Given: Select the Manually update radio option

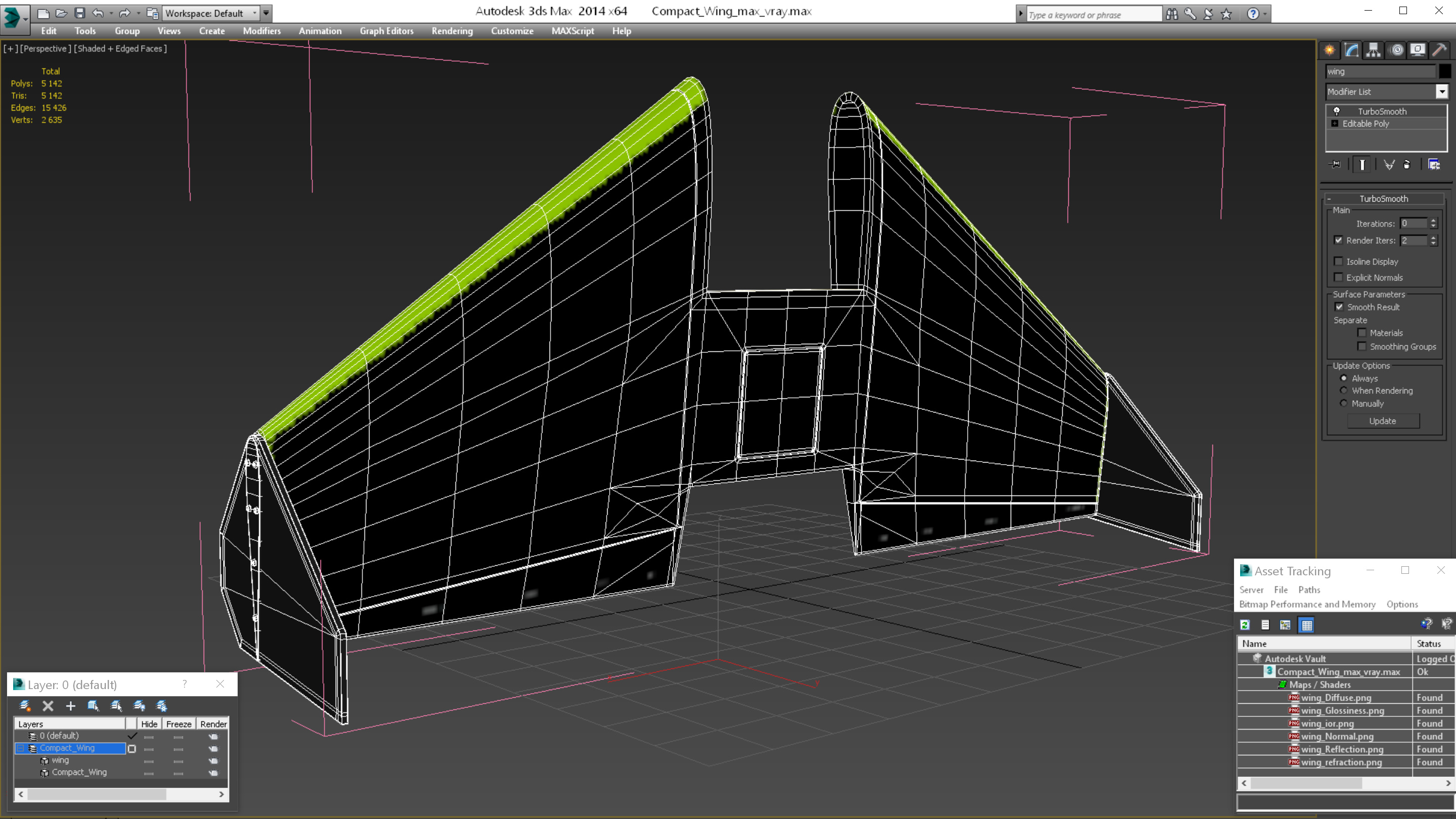Looking at the screenshot, I should 1344,403.
